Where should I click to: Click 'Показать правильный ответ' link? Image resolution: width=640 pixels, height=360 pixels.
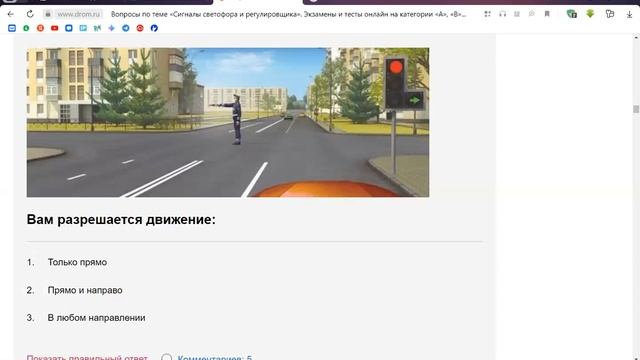(x=87, y=357)
